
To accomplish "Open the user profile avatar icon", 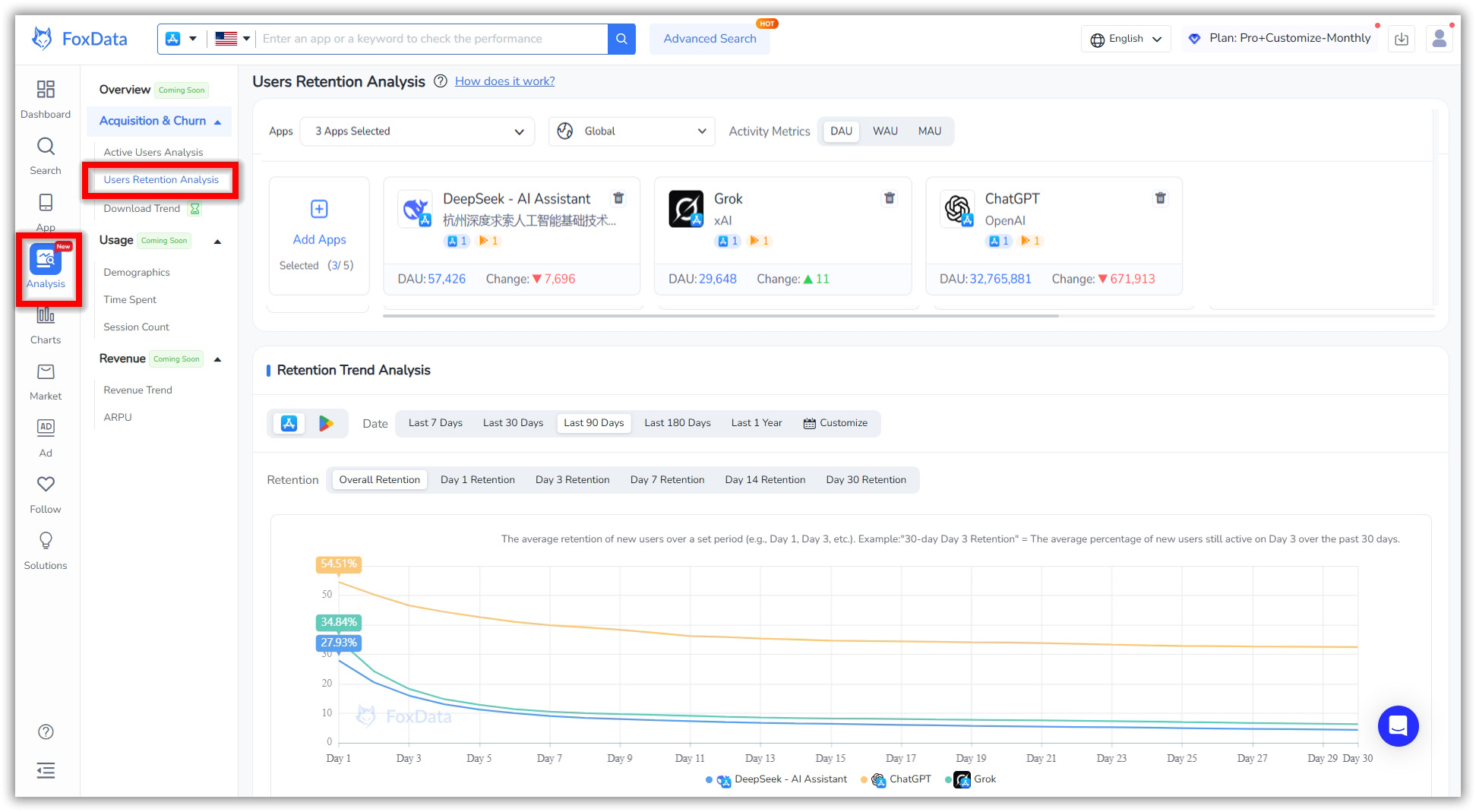I will coord(1439,39).
